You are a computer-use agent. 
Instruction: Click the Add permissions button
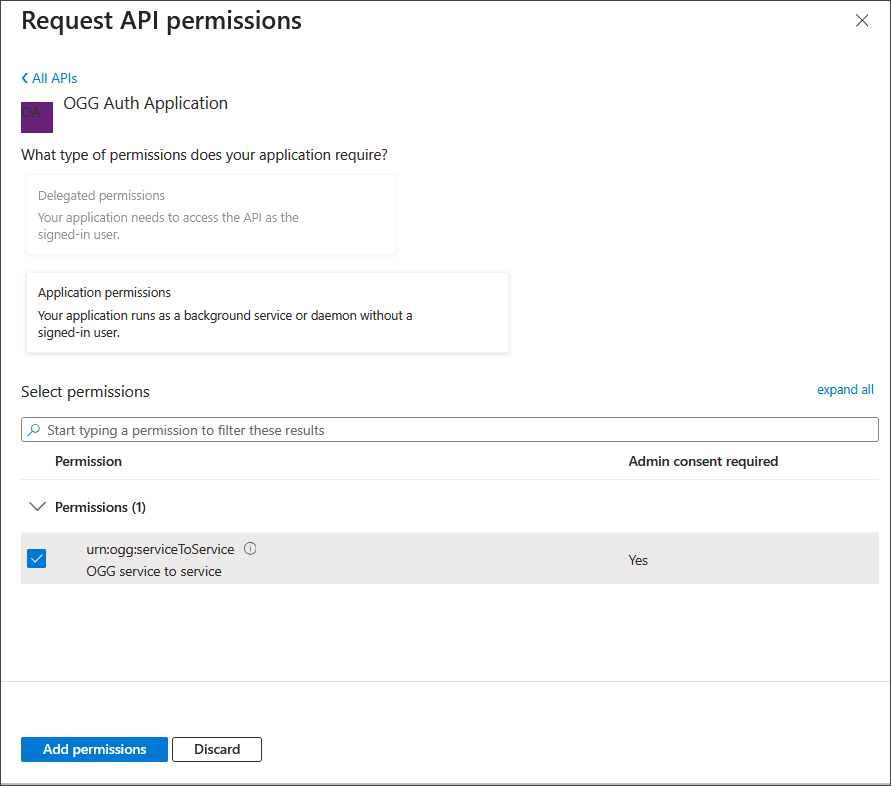click(x=94, y=749)
